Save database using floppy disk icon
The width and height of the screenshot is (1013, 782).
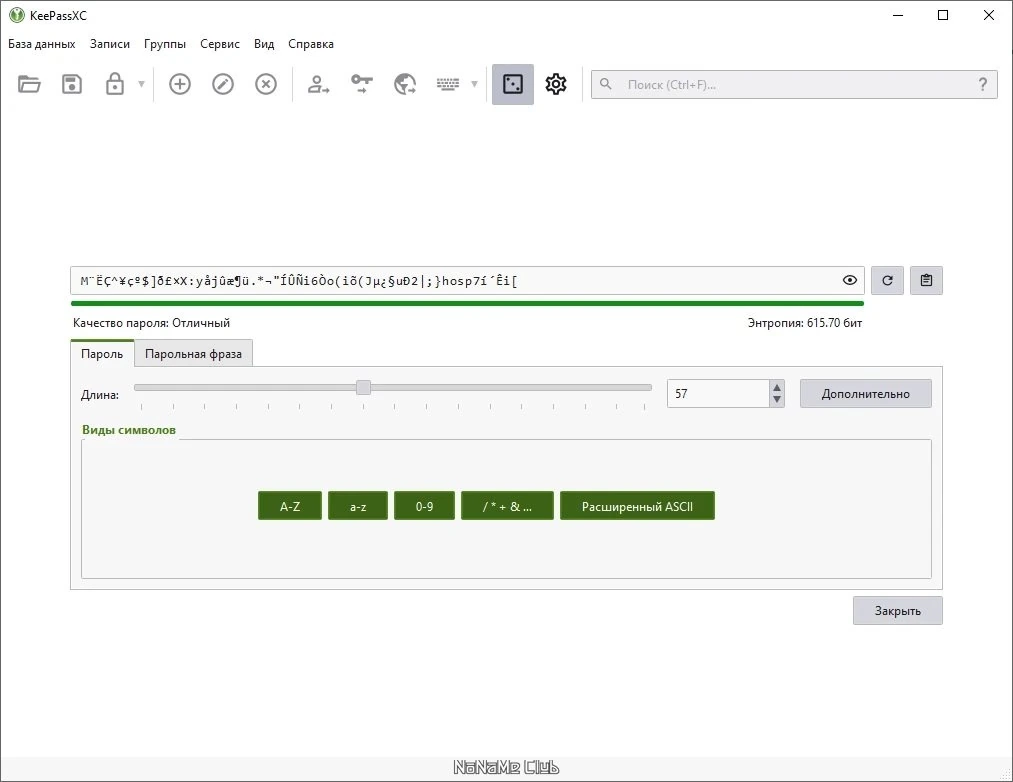click(72, 84)
